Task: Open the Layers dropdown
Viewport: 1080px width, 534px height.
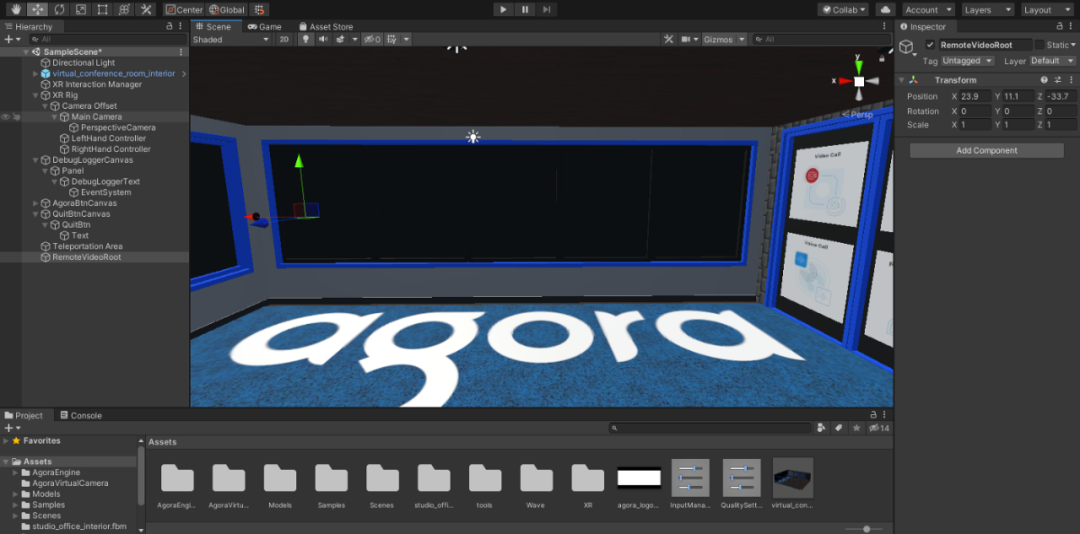Action: [x=988, y=10]
